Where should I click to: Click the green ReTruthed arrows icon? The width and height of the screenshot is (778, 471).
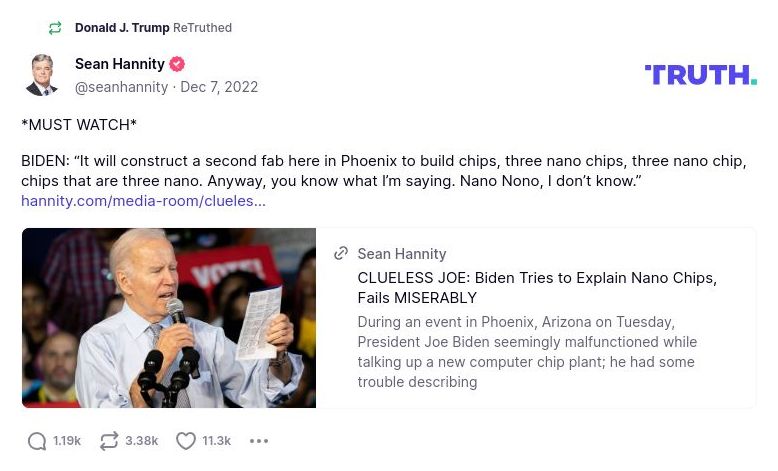click(55, 28)
